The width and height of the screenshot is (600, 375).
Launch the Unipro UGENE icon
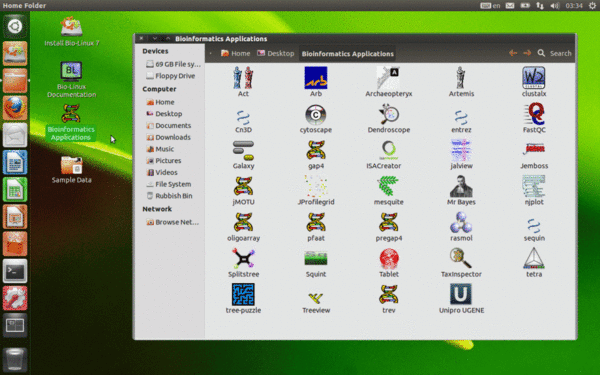coord(461,294)
